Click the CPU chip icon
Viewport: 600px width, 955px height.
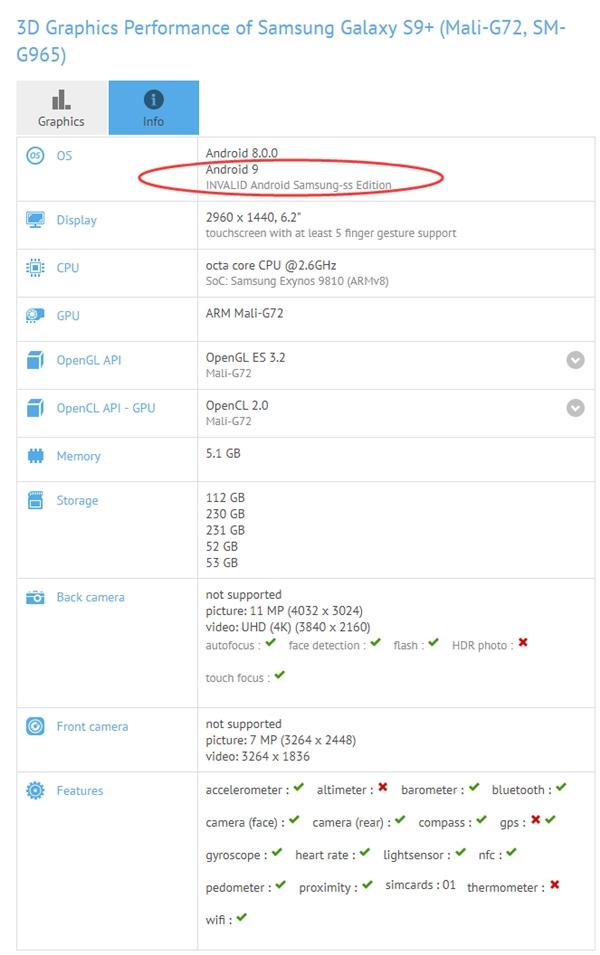click(35, 267)
